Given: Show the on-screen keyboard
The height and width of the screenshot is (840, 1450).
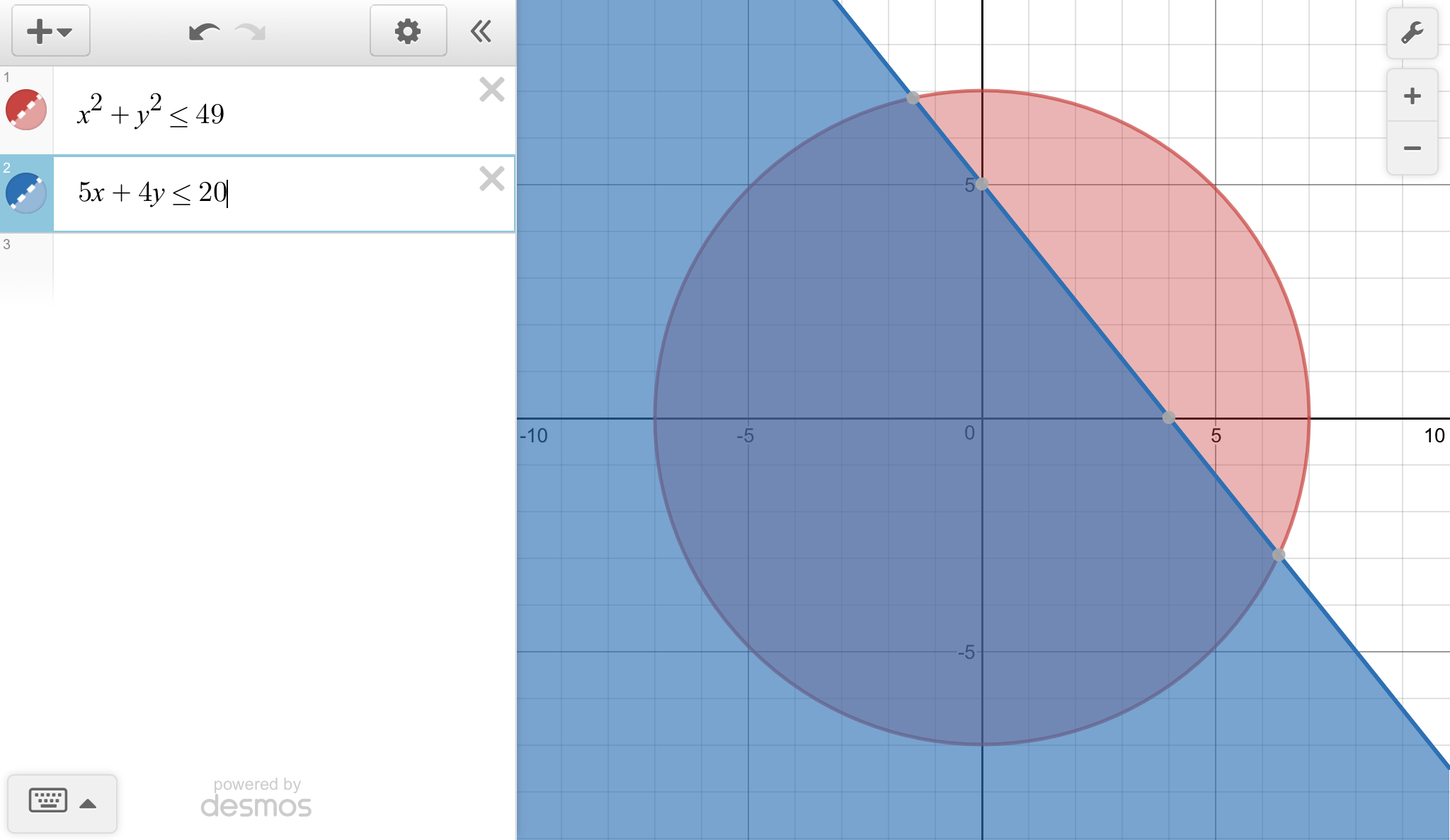Looking at the screenshot, I should (48, 801).
